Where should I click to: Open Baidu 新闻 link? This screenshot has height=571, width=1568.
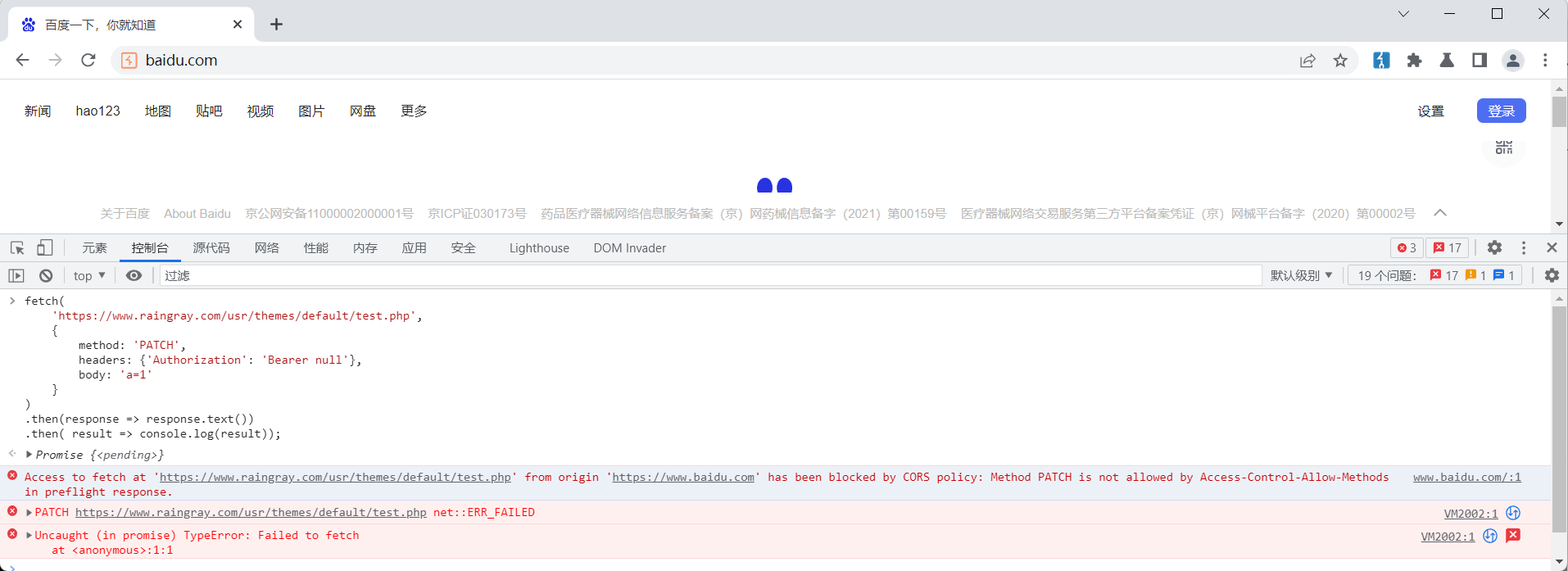(x=38, y=111)
